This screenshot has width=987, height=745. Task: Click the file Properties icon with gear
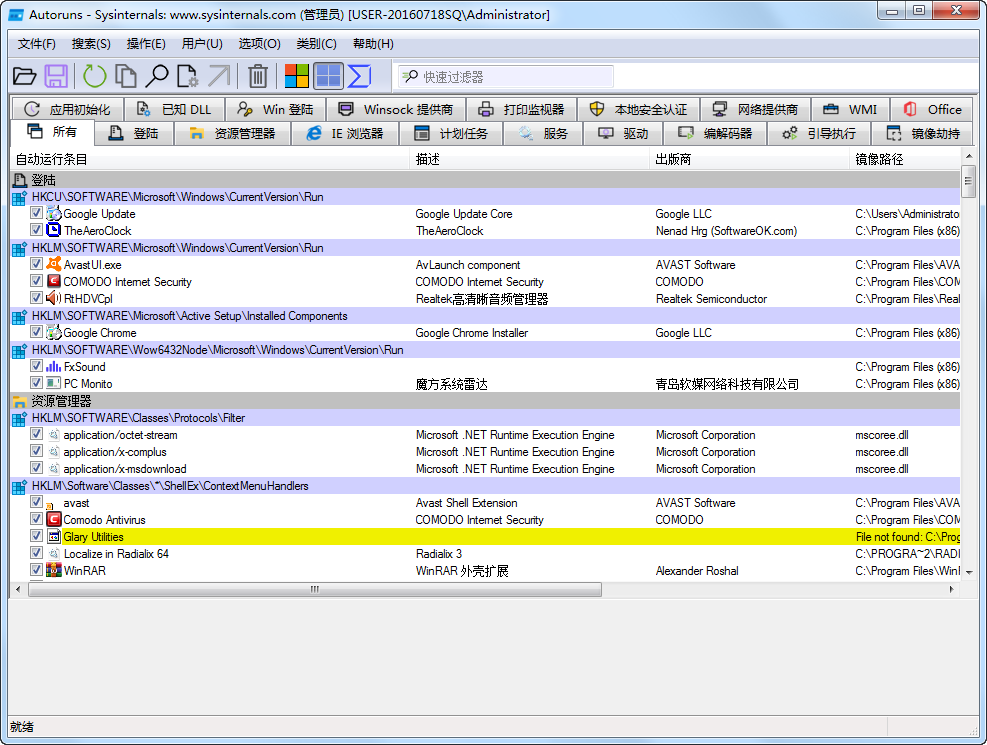point(187,76)
